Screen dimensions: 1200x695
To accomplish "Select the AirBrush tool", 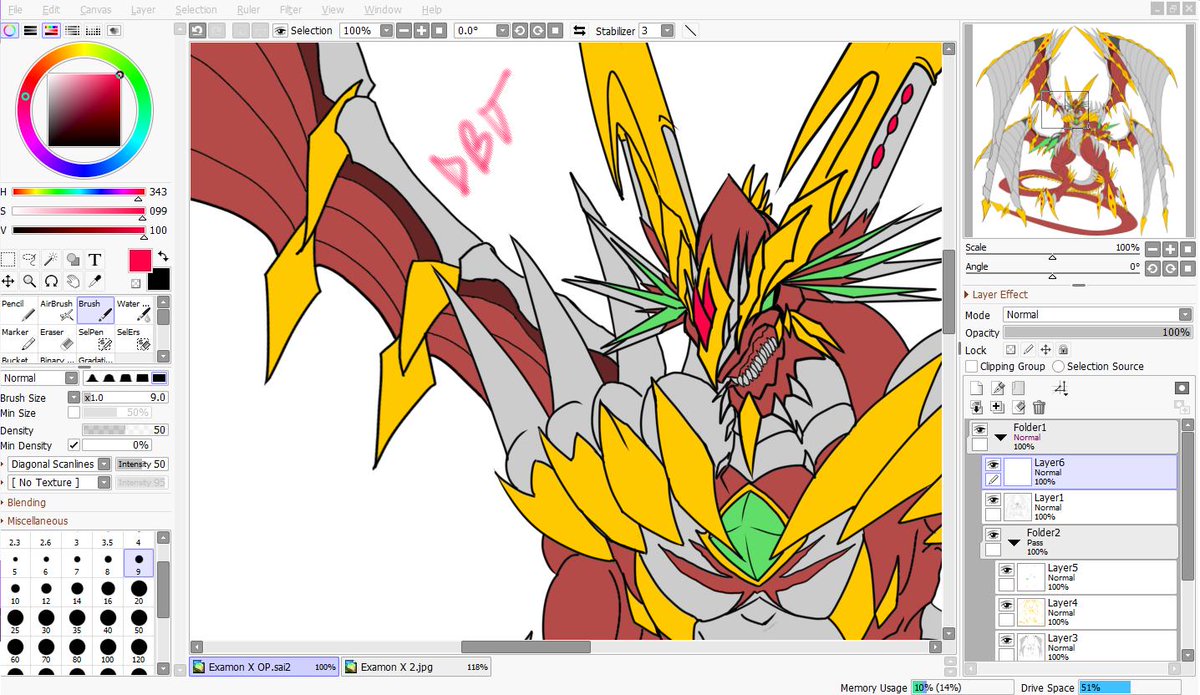I will tap(57, 310).
